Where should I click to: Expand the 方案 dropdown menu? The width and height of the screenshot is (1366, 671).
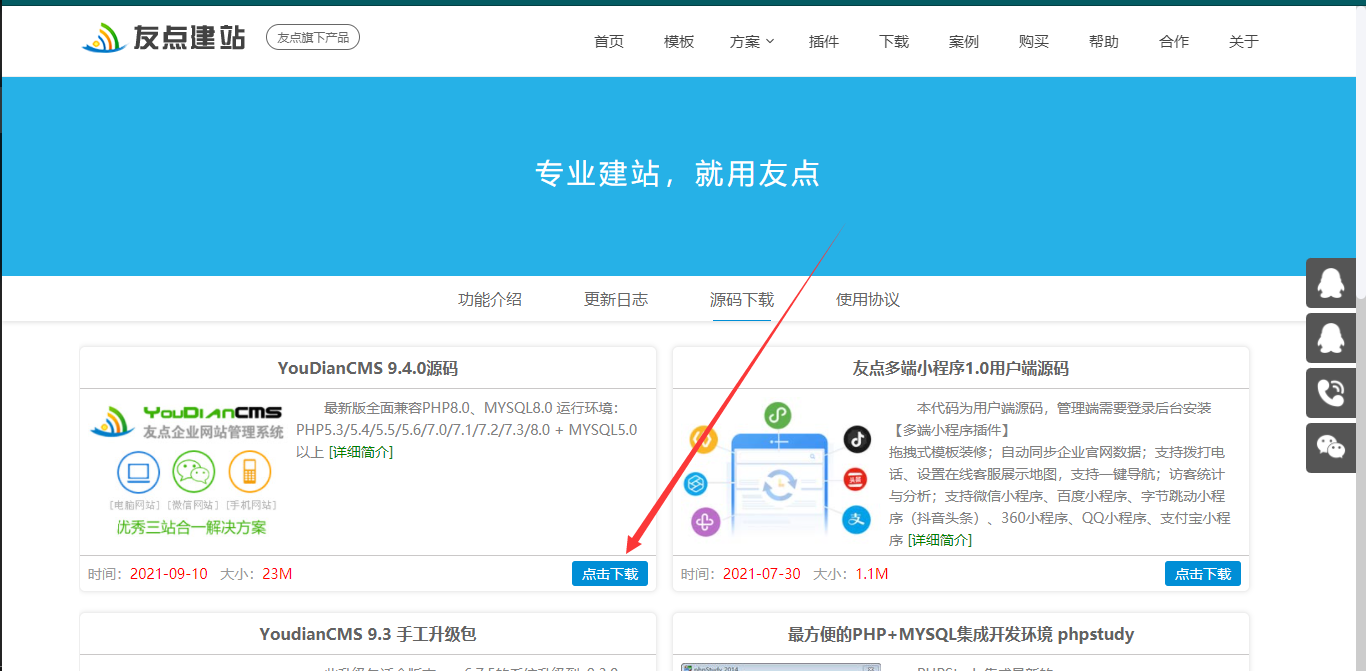pyautogui.click(x=752, y=41)
